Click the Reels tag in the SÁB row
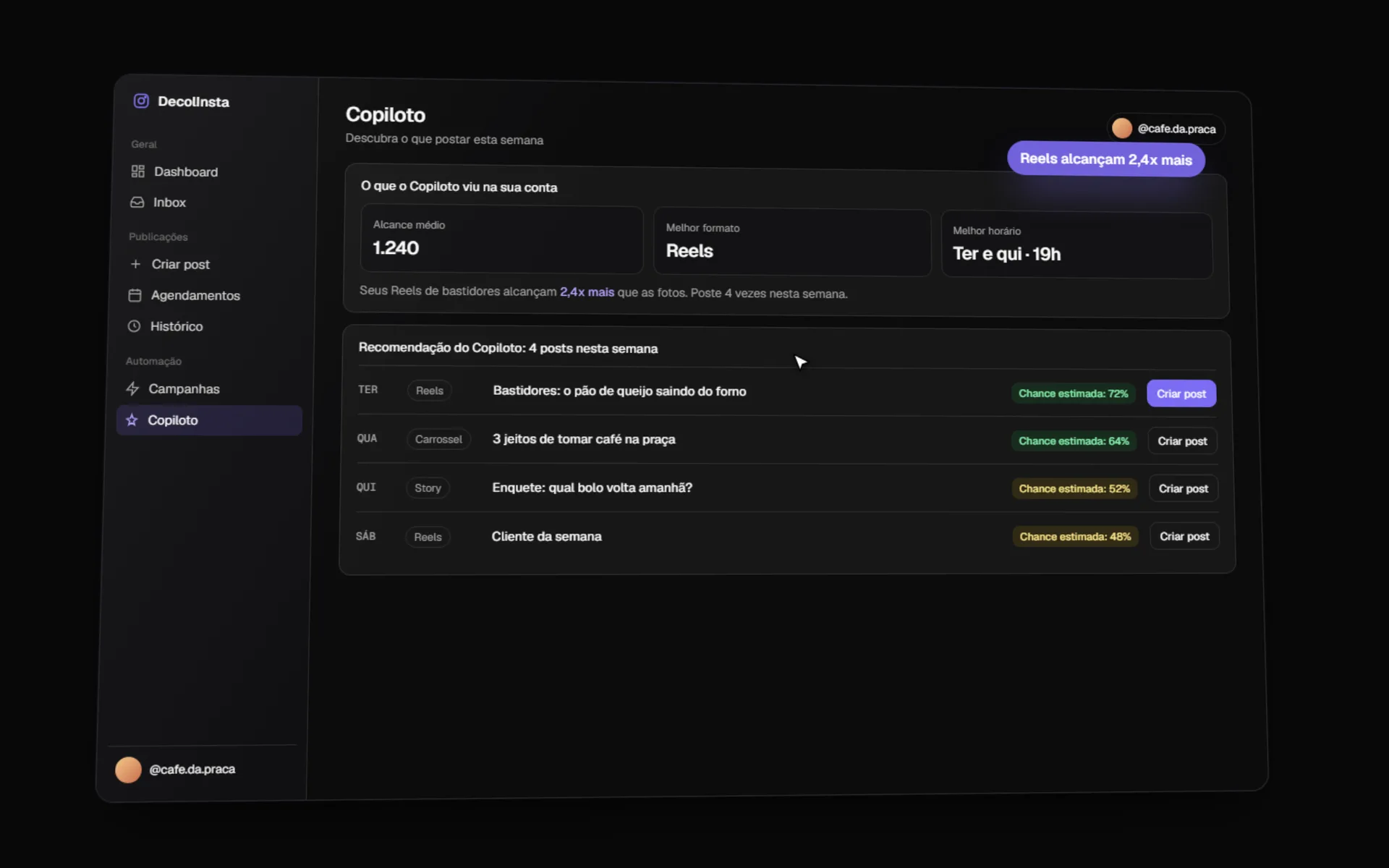Image resolution: width=1389 pixels, height=868 pixels. (x=428, y=537)
